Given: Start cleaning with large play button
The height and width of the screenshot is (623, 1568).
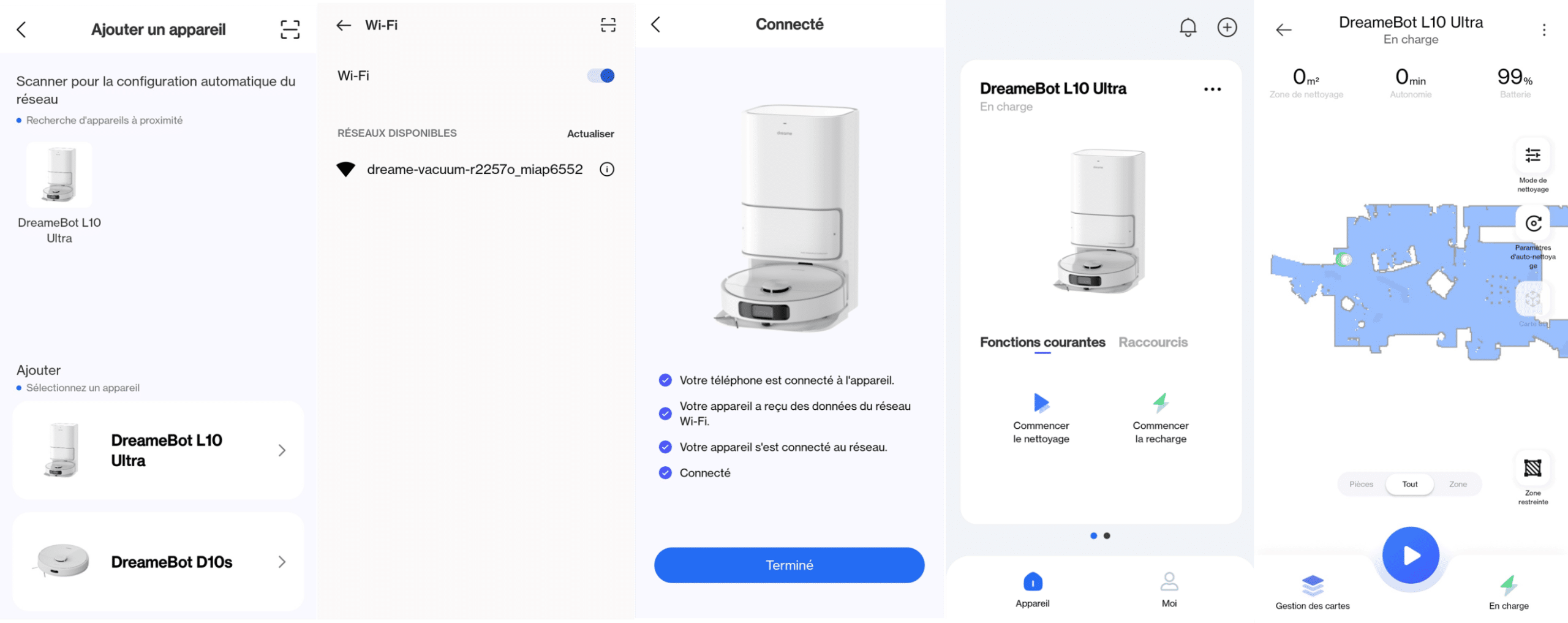Looking at the screenshot, I should click(x=1411, y=556).
